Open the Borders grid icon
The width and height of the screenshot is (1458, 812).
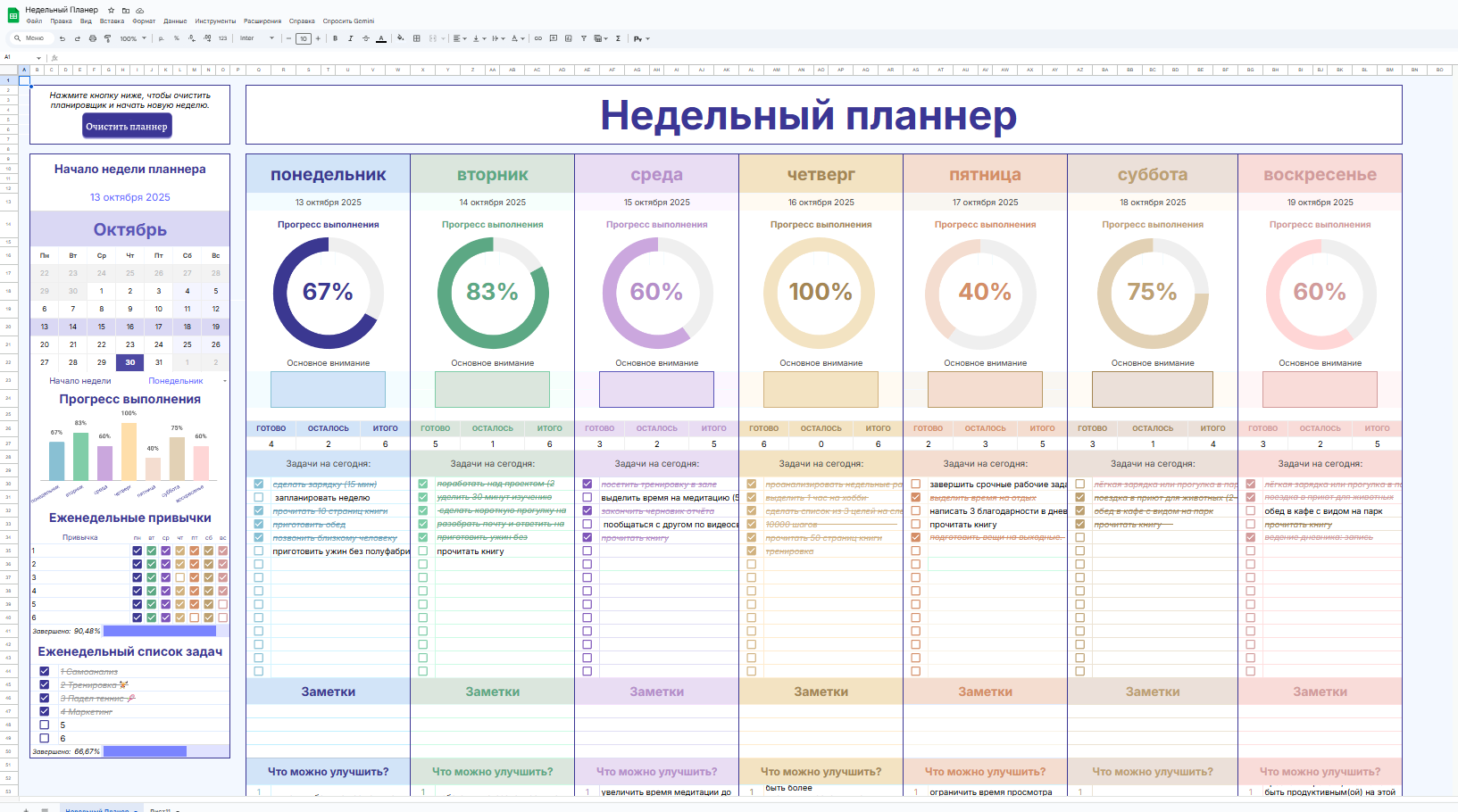[x=416, y=38]
